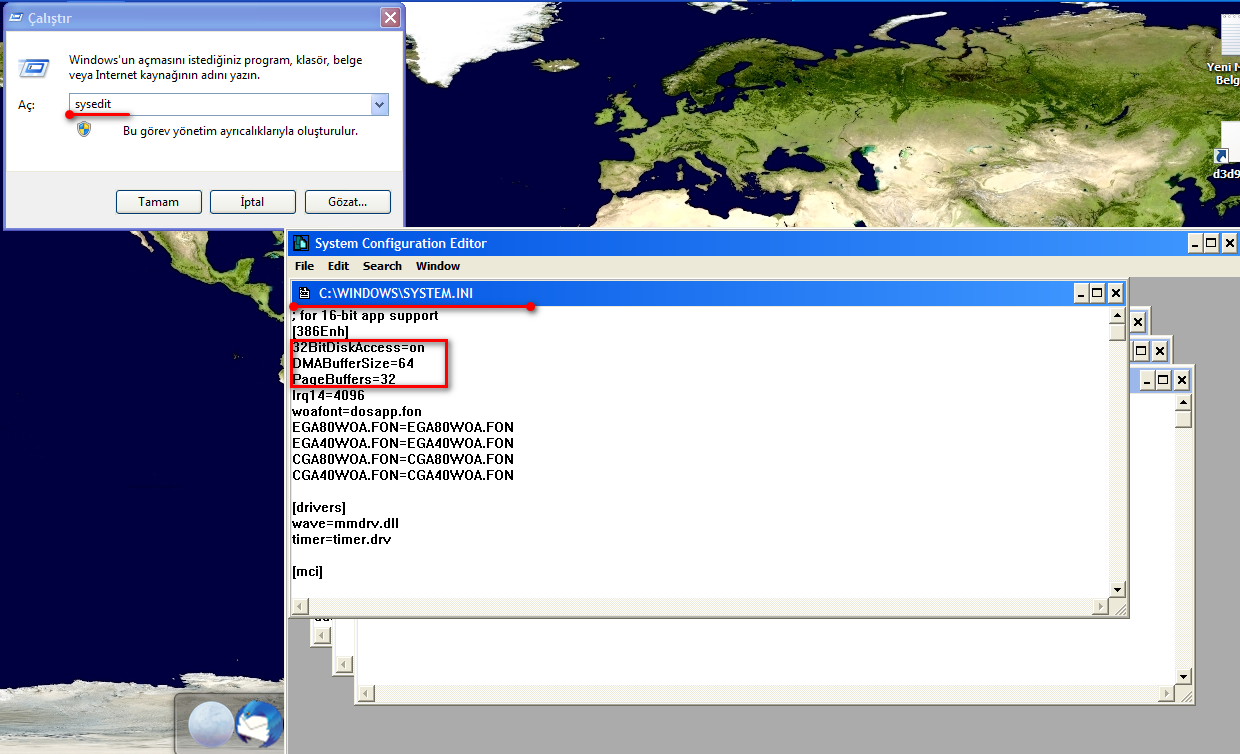
Task: Click the 'Irq14=4096' line
Action: [x=328, y=395]
